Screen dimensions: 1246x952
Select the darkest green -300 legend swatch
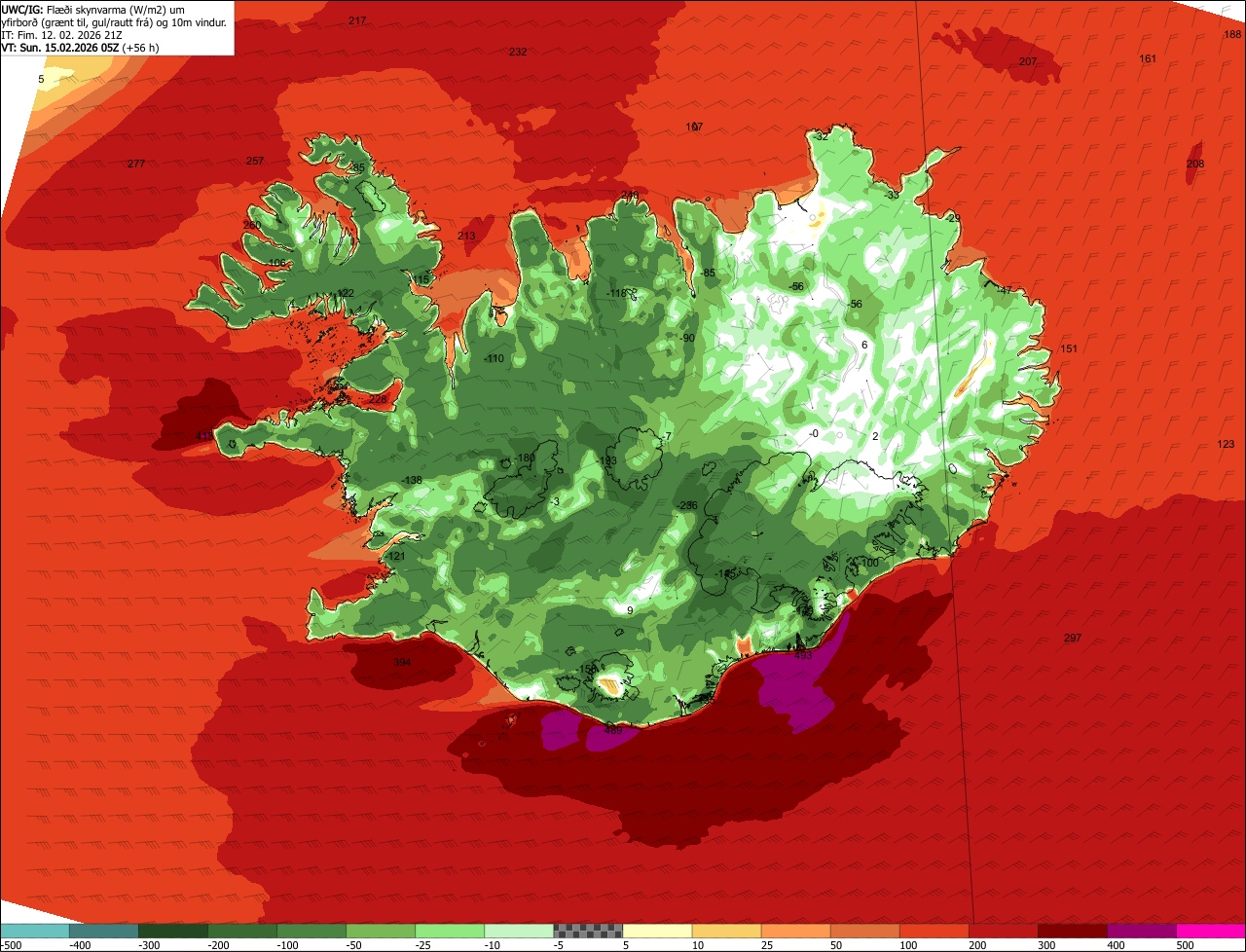point(172,931)
